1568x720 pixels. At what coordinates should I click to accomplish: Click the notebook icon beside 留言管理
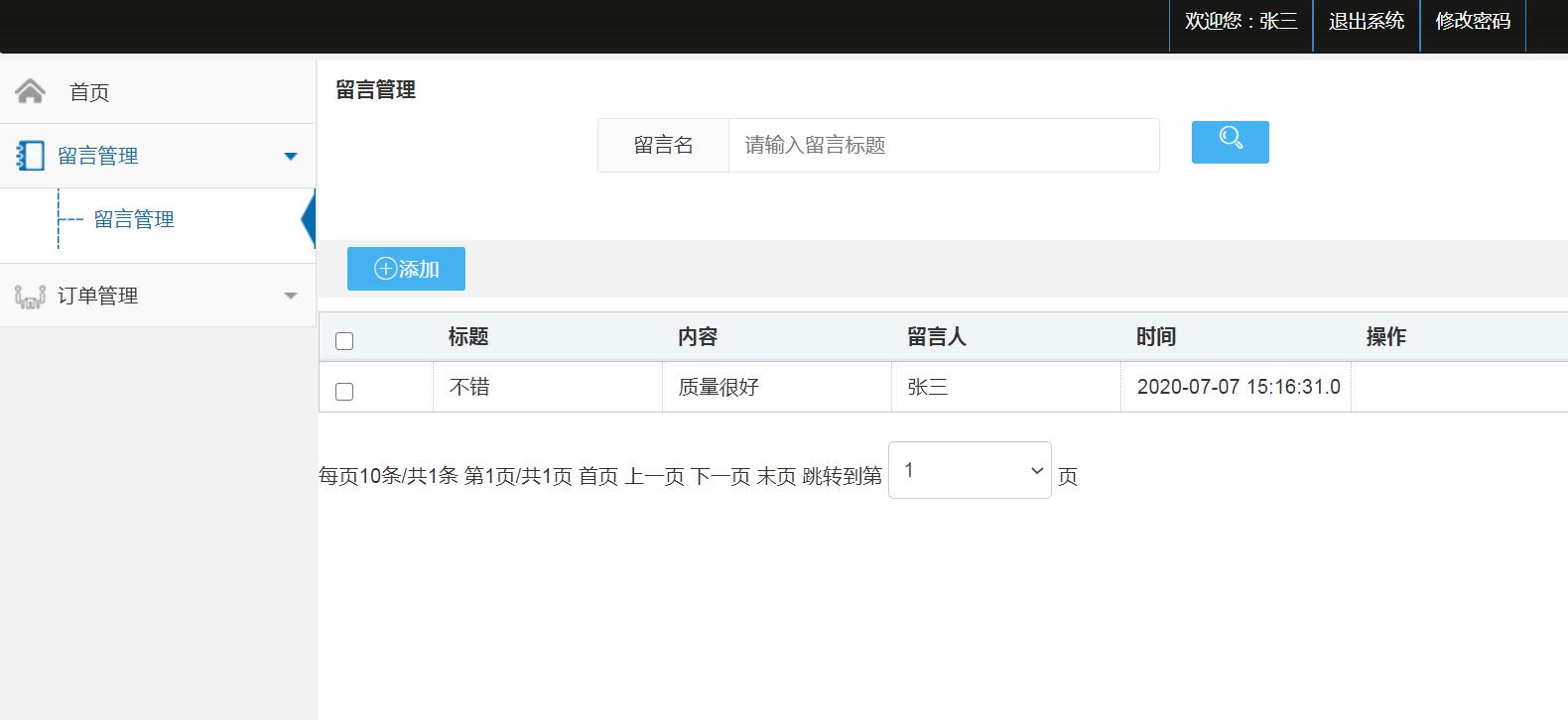31,156
